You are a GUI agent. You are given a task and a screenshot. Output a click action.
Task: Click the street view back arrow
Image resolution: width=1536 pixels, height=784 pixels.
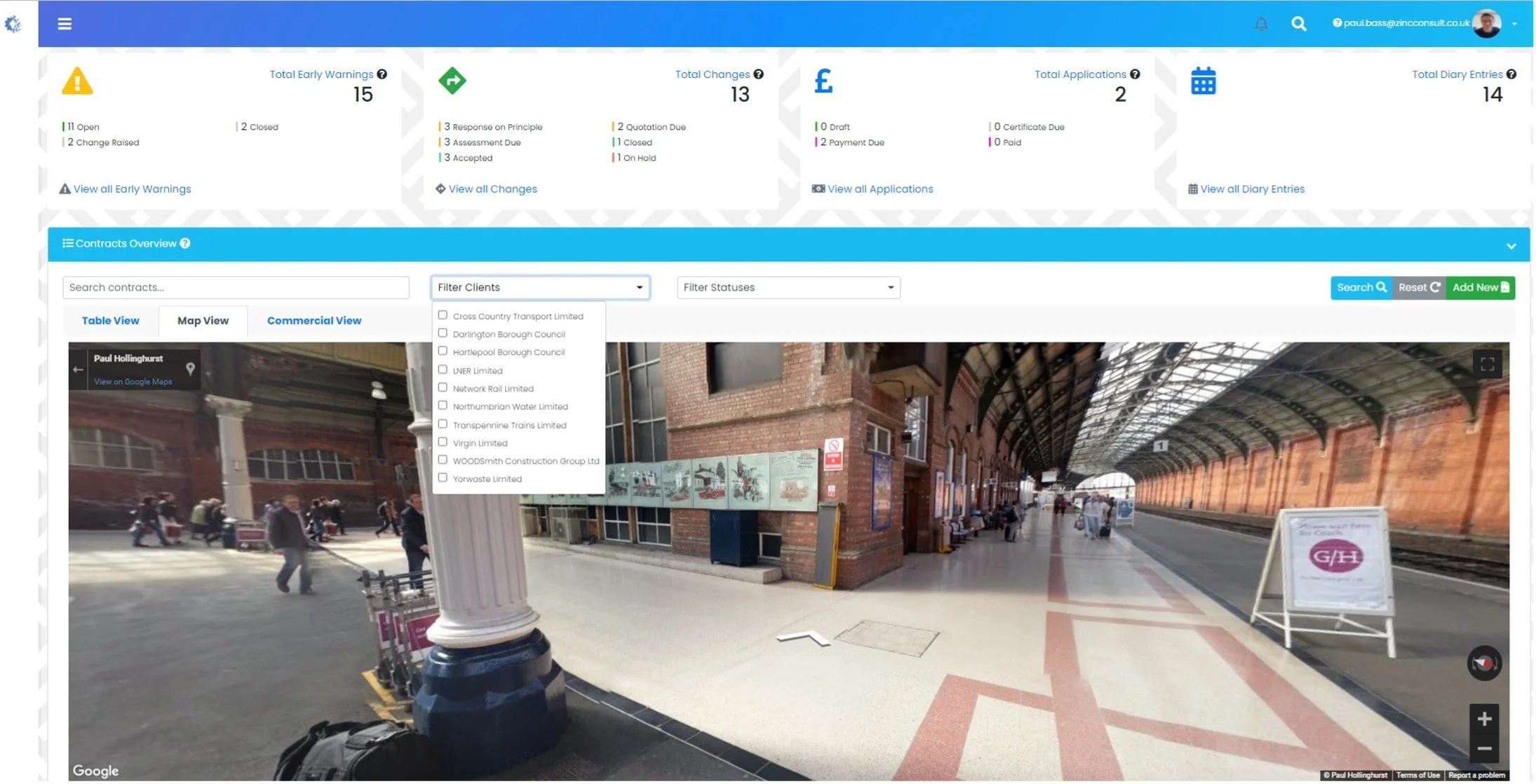coord(78,370)
